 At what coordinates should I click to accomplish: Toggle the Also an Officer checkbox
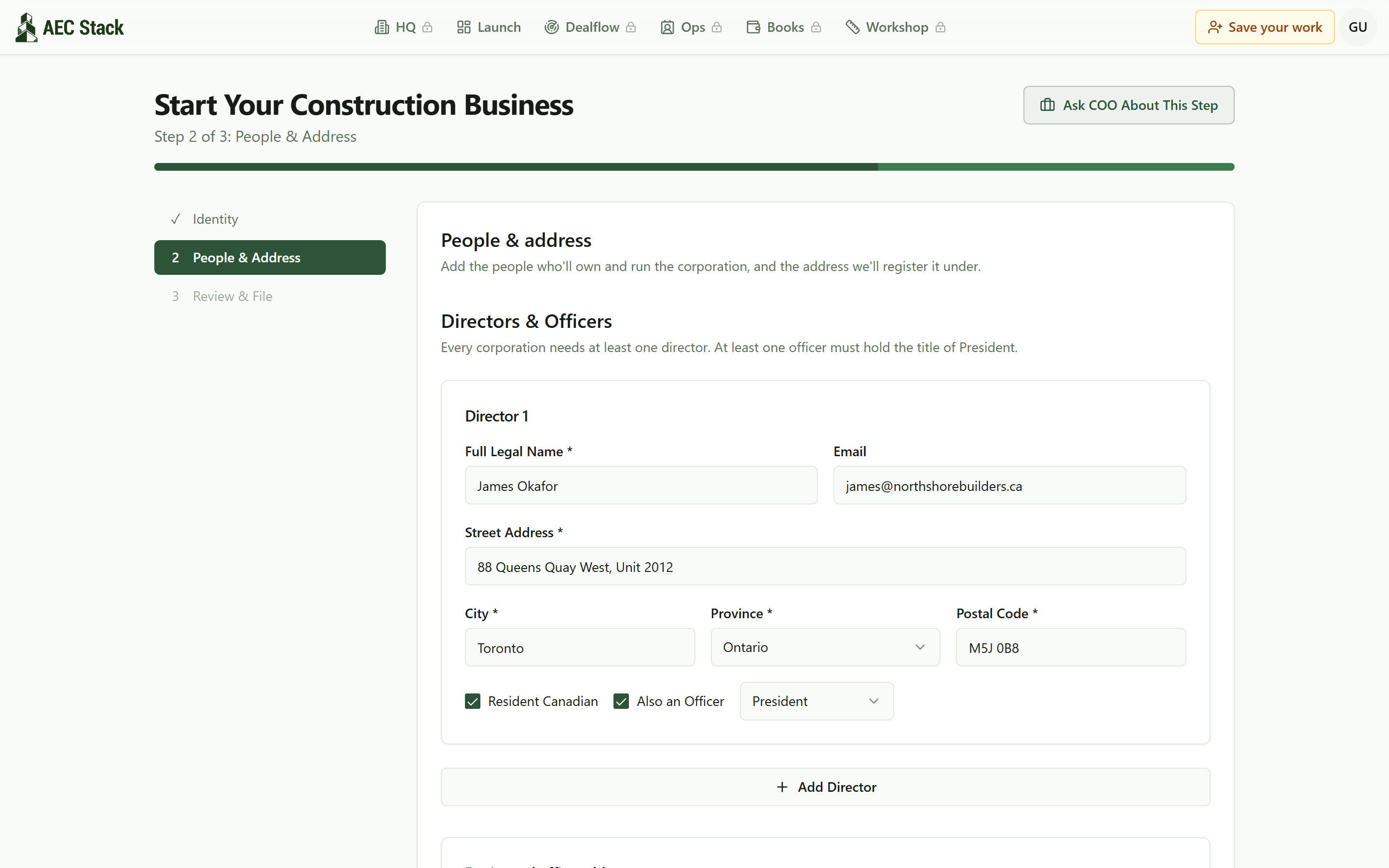point(621,701)
